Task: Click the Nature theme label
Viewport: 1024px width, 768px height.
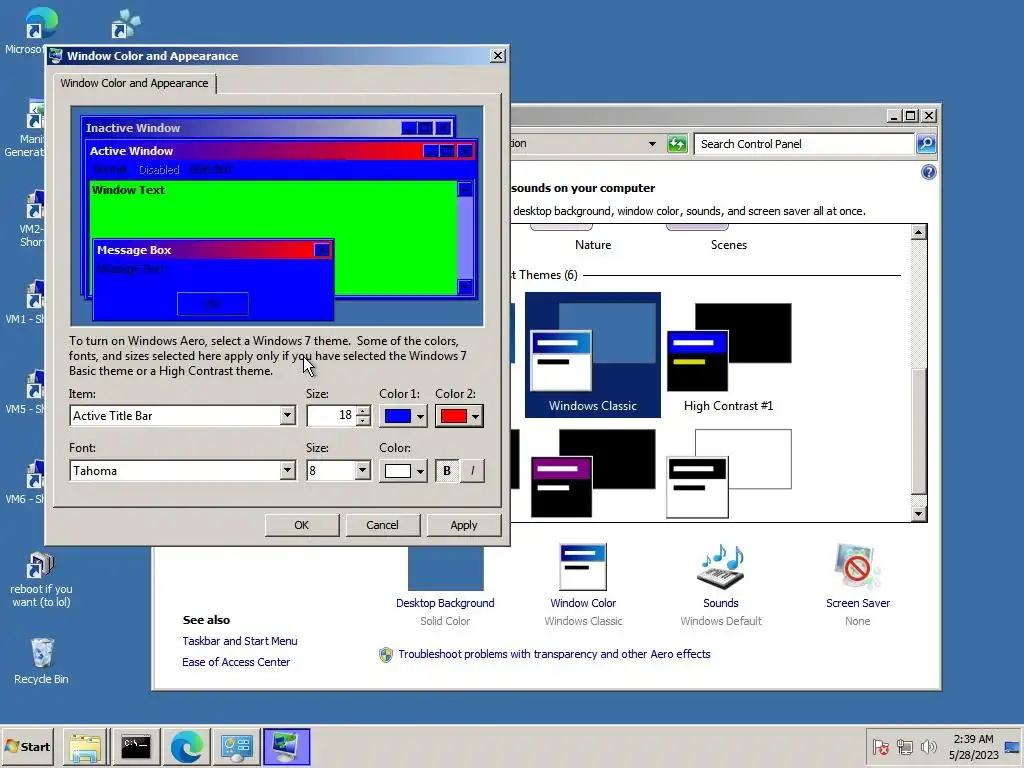Action: [x=593, y=245]
